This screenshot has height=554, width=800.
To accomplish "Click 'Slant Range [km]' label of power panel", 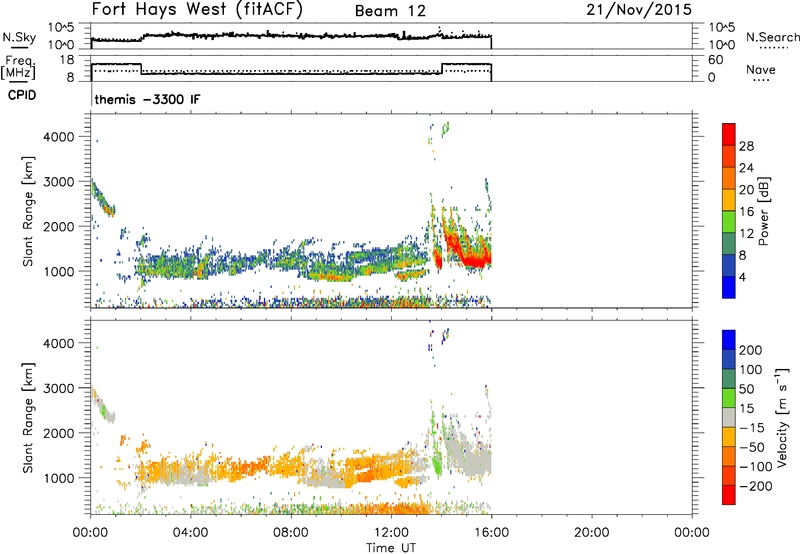I will [x=28, y=211].
